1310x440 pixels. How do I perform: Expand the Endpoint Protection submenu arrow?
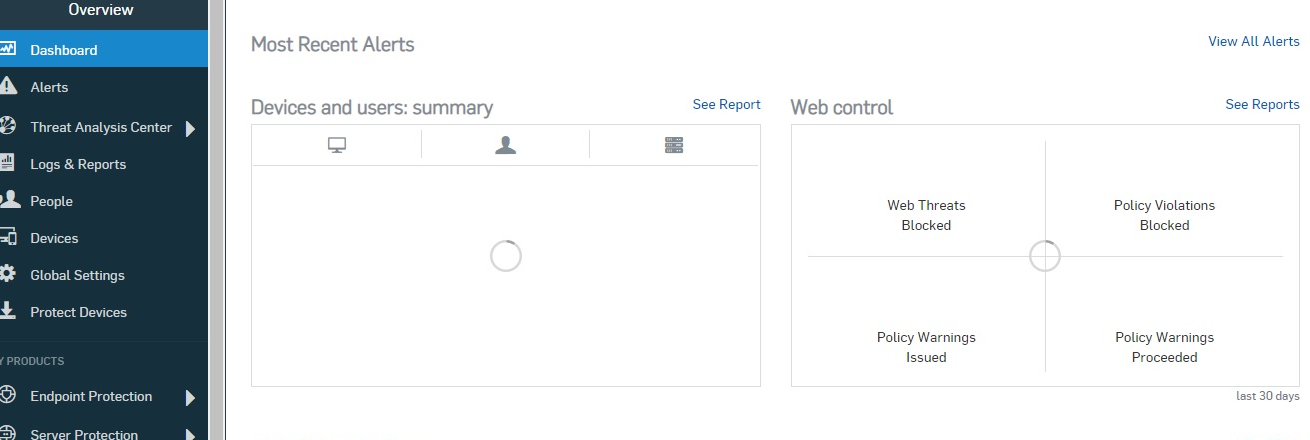190,398
